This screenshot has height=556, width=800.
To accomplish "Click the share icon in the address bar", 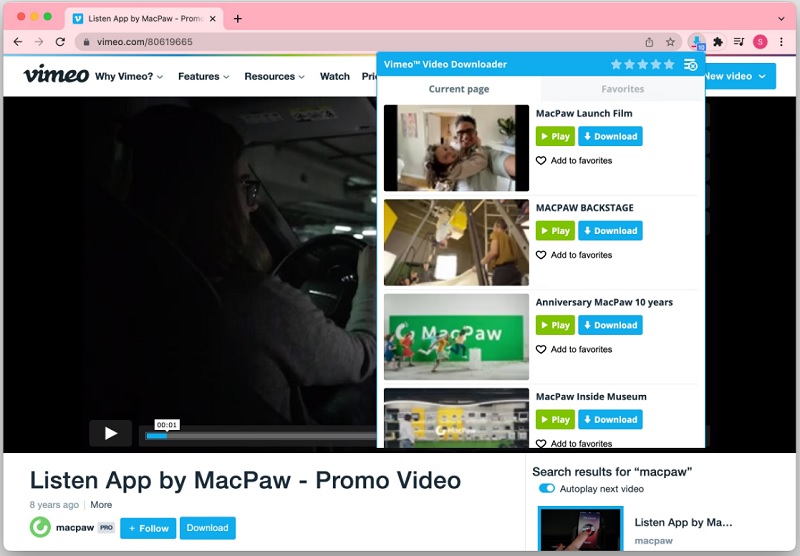I will point(649,42).
